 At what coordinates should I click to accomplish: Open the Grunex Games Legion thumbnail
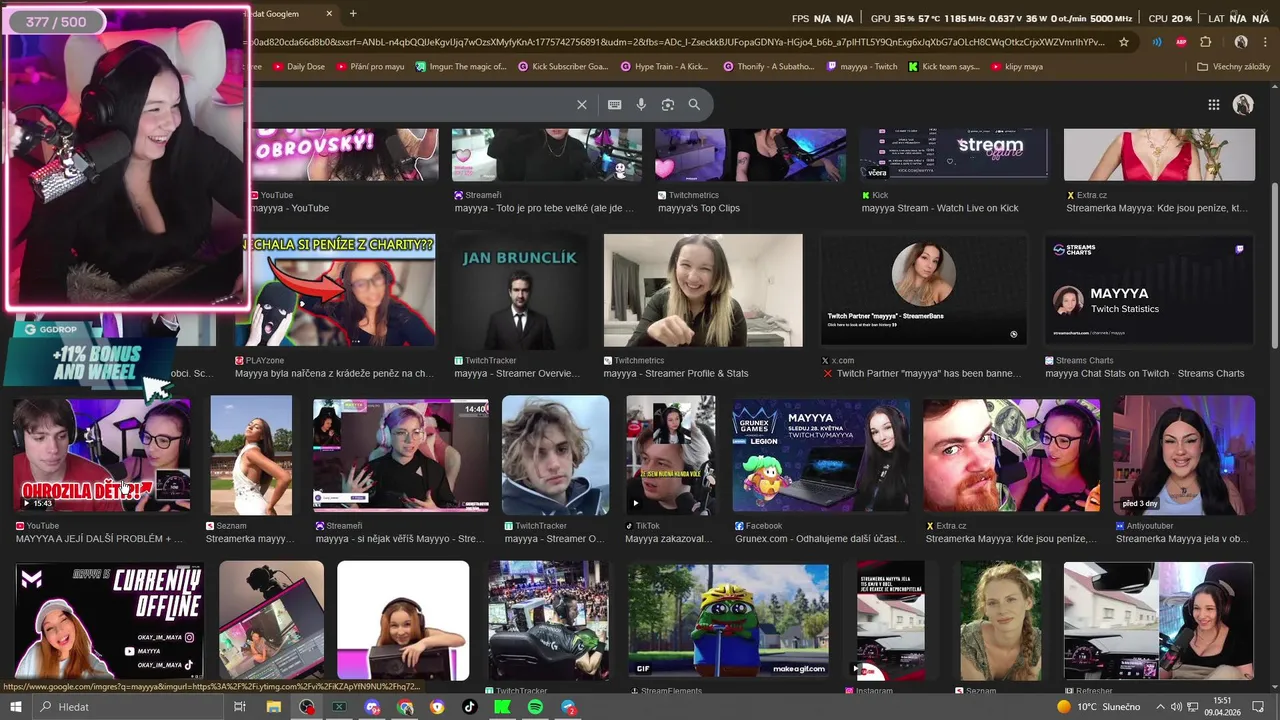(x=821, y=455)
